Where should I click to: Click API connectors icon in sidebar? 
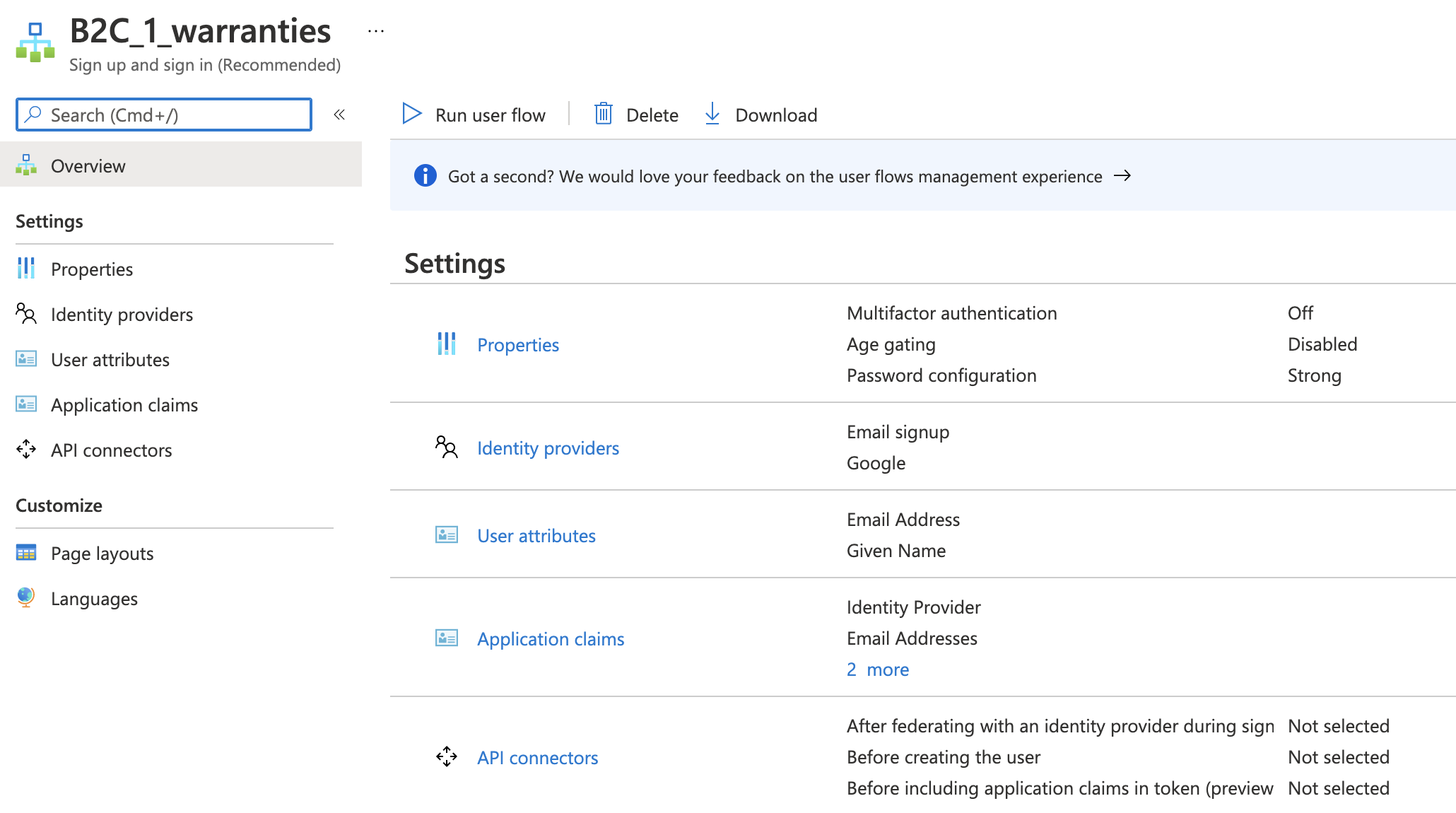(x=26, y=450)
